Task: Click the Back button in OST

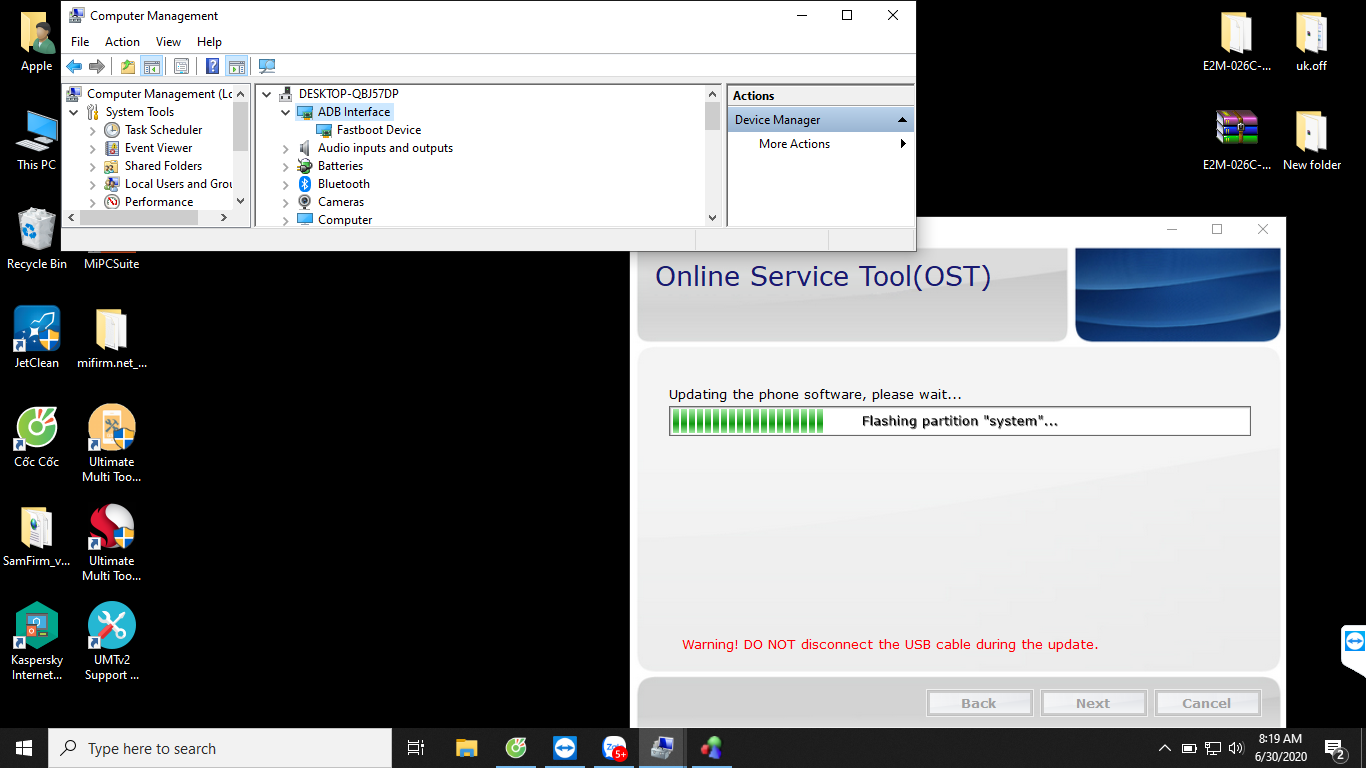Action: 979,703
